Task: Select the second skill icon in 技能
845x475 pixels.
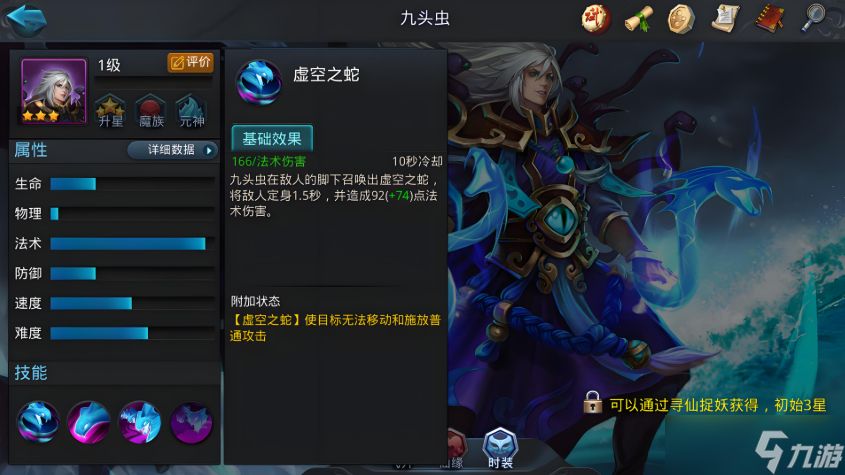Action: (88, 422)
